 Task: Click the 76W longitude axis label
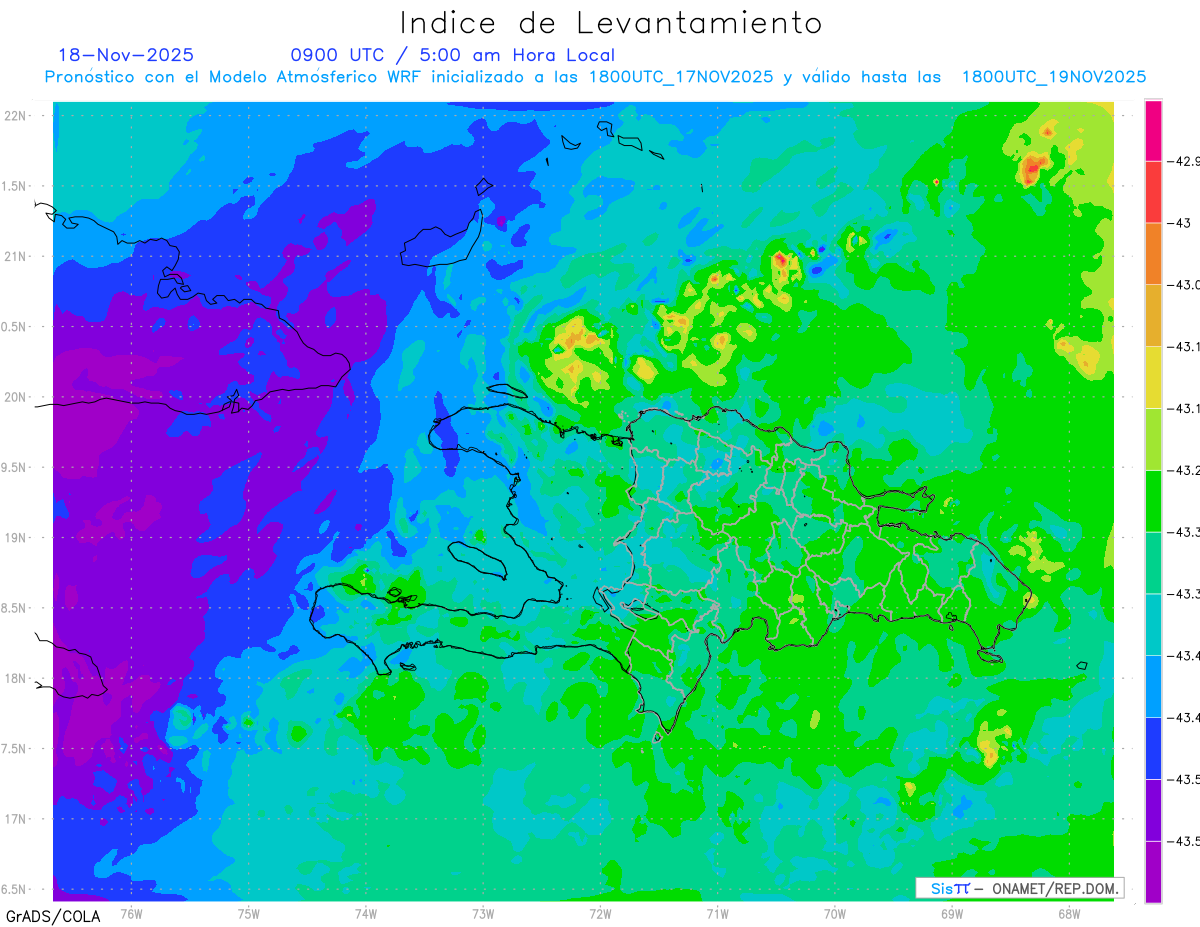131,912
